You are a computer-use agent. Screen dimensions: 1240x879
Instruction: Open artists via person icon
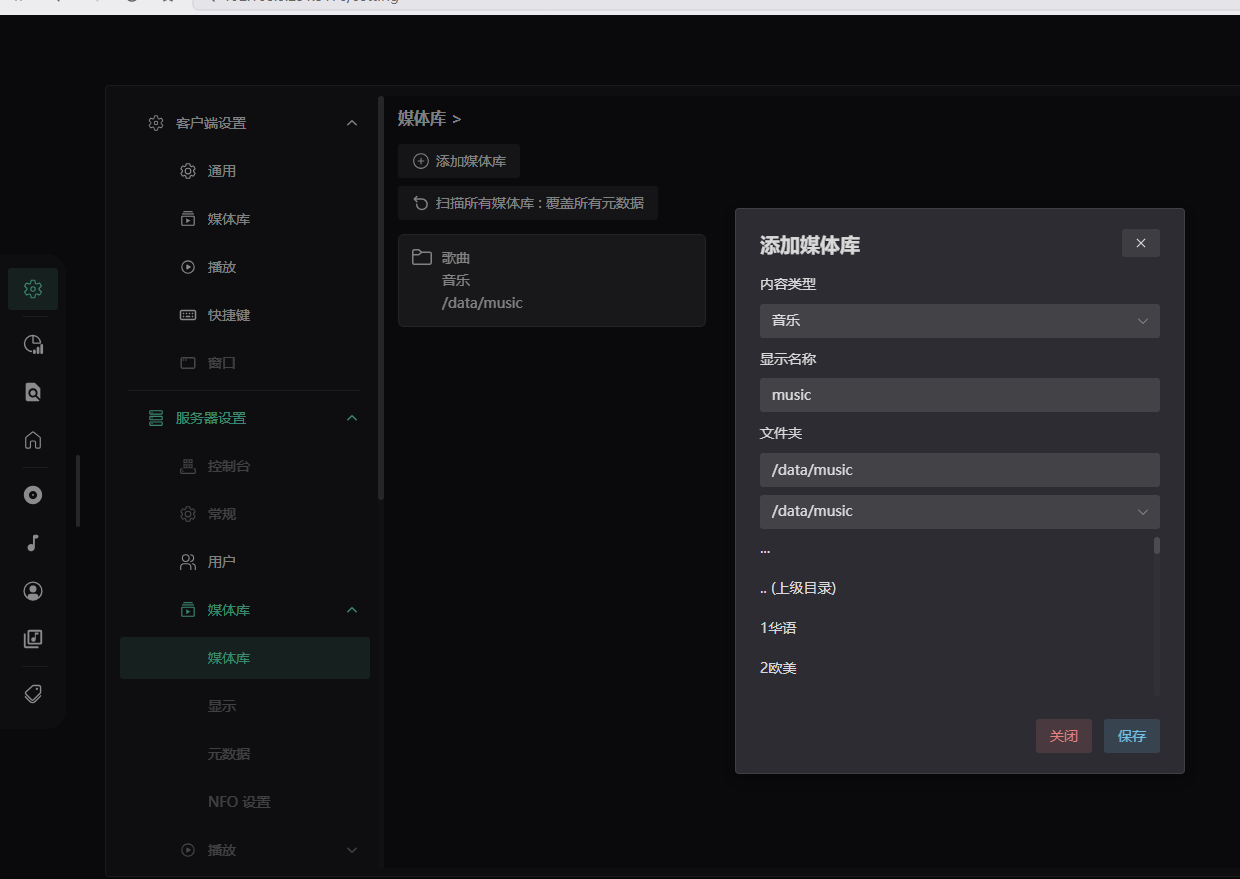point(33,591)
